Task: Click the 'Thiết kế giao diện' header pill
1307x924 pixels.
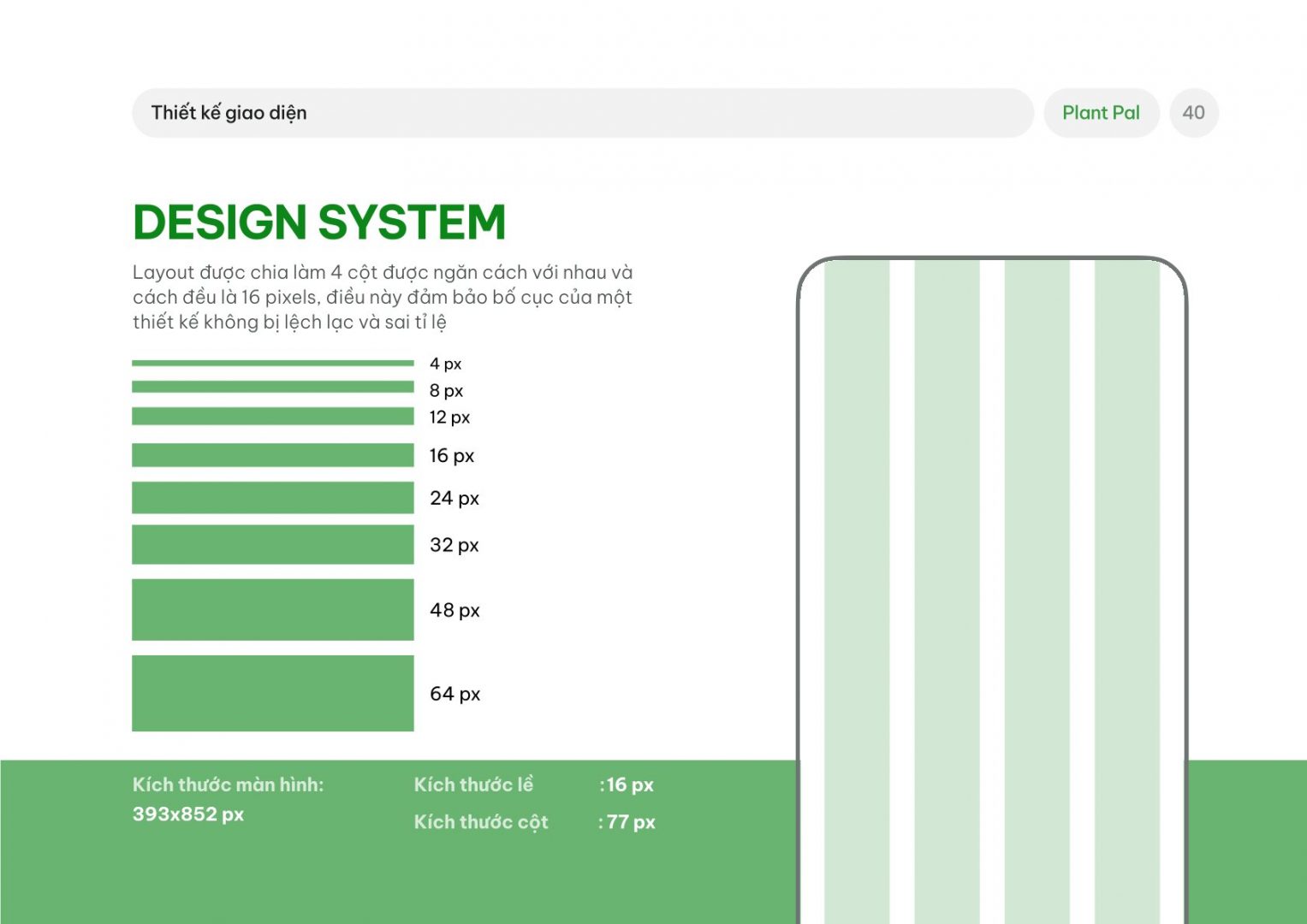Action: (583, 113)
